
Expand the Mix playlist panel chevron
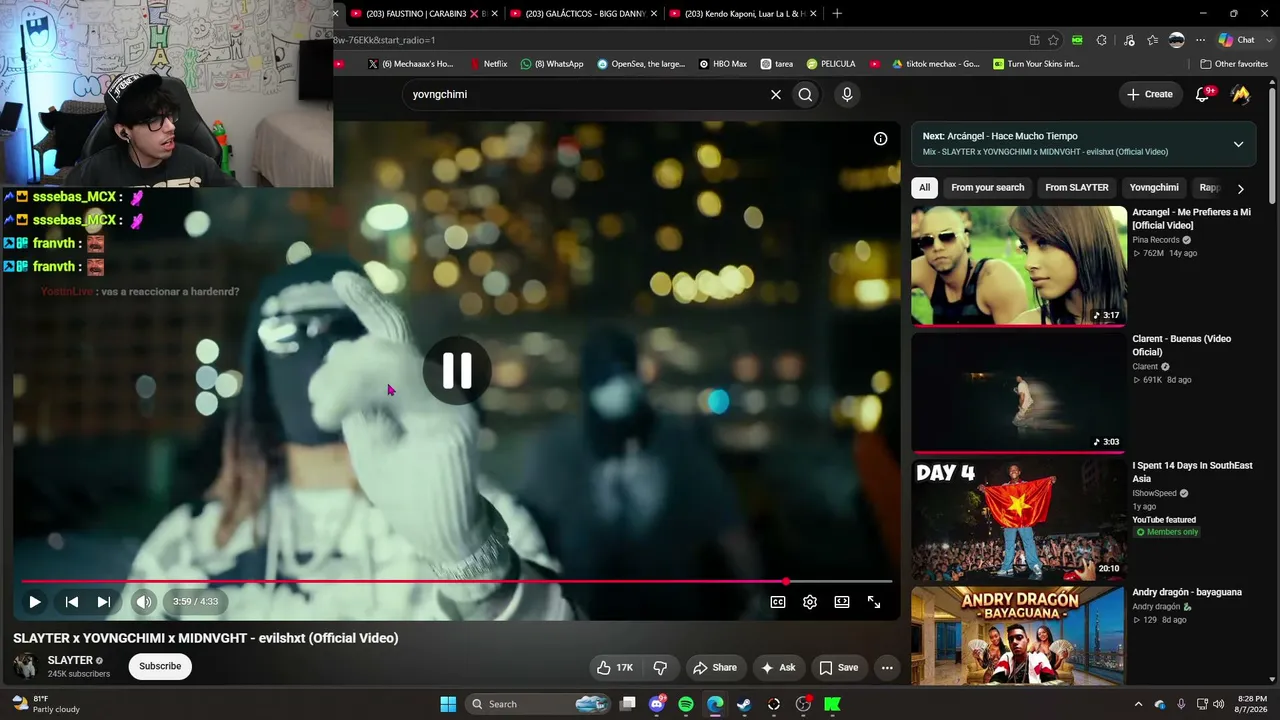[1238, 144]
